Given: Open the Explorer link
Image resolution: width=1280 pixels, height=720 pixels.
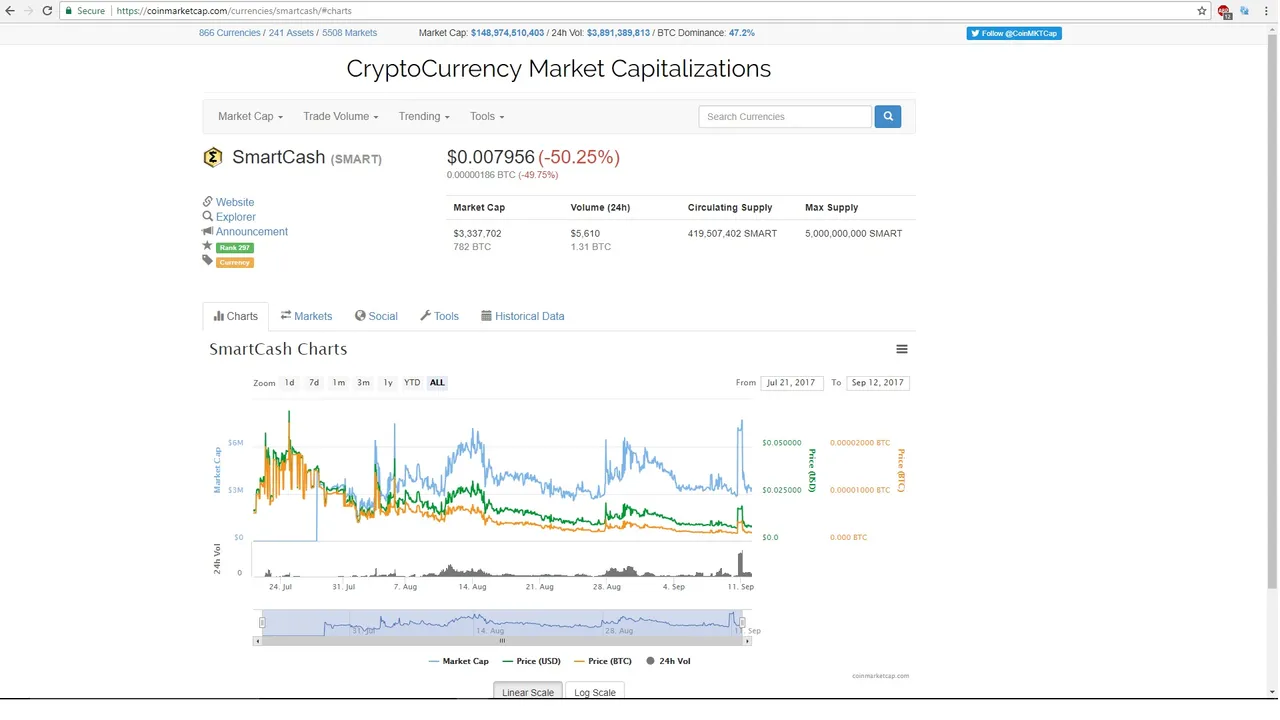Looking at the screenshot, I should [236, 217].
